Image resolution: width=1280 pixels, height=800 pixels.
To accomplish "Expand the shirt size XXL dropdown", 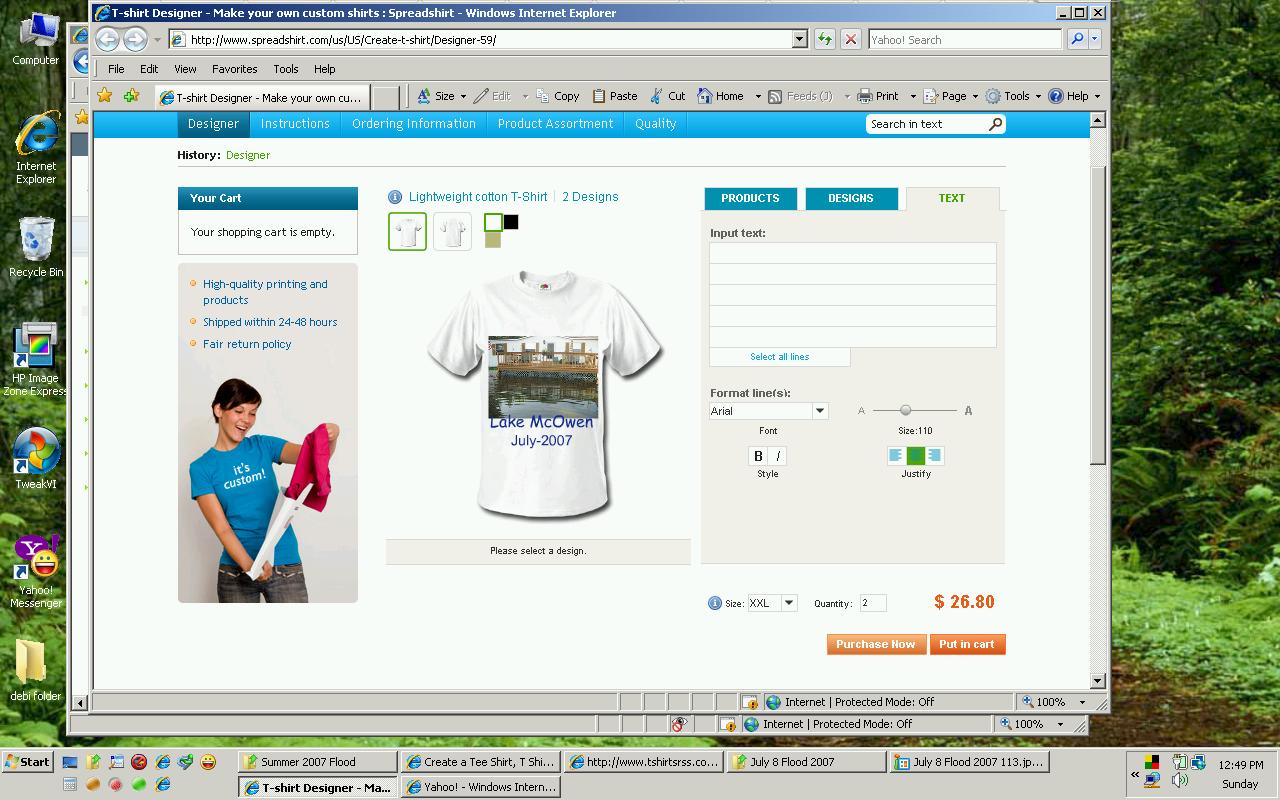I will click(x=788, y=603).
